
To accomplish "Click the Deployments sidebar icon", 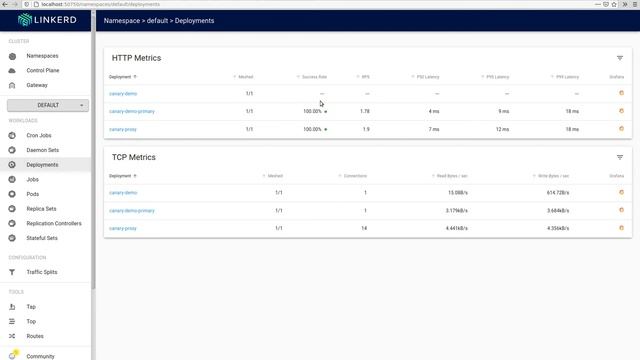I will click(12, 165).
